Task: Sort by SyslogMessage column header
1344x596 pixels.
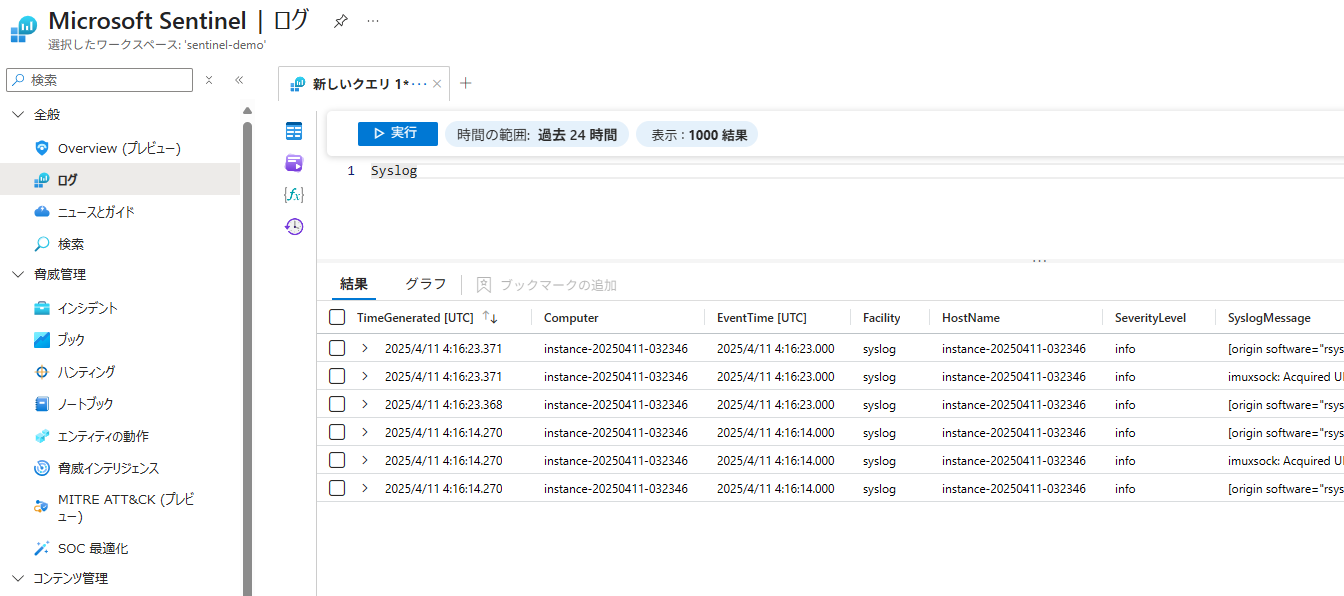Action: point(1269,318)
